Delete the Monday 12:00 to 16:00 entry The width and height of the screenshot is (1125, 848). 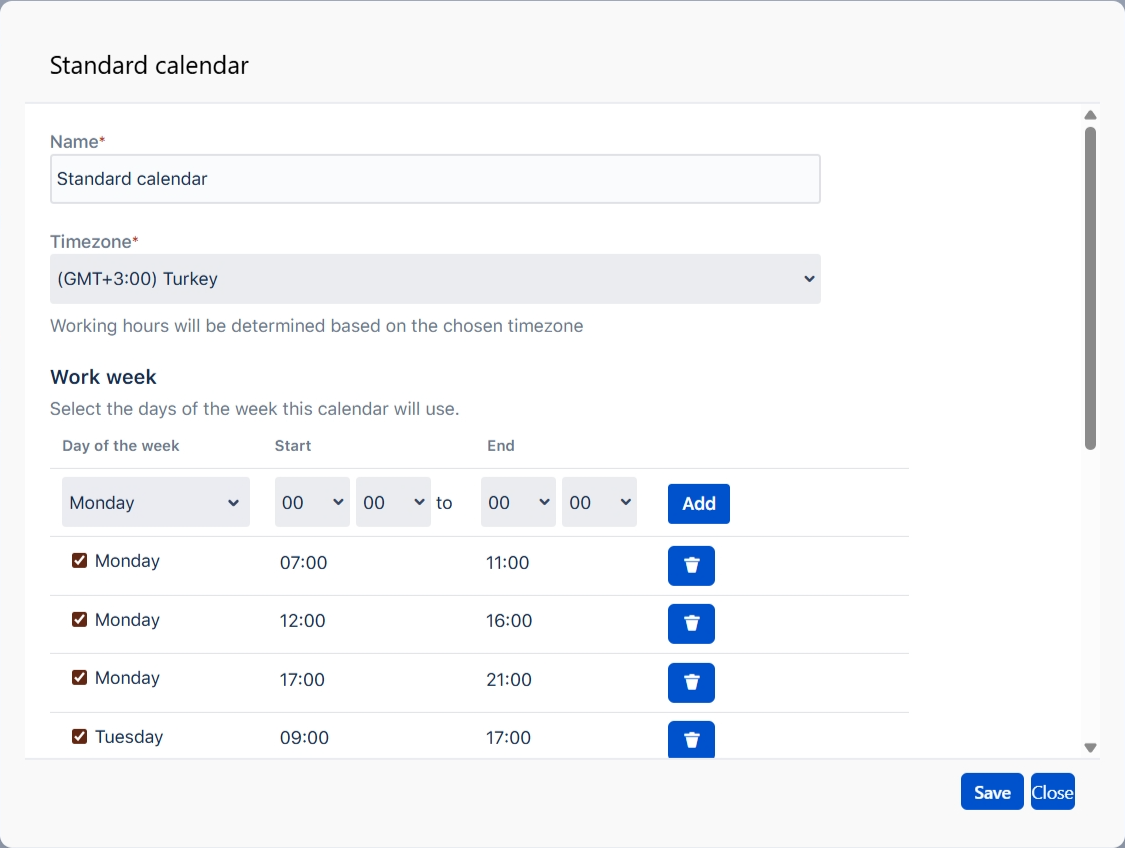[x=691, y=623]
